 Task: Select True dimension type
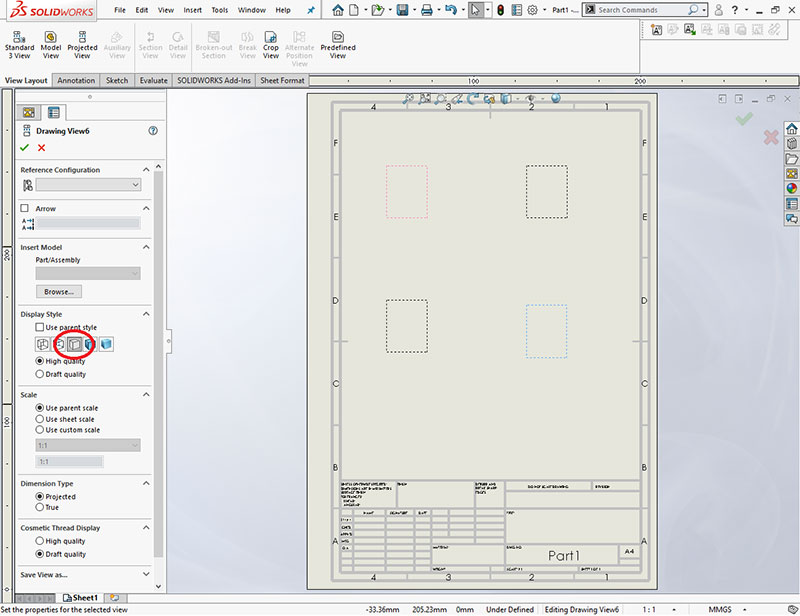point(39,507)
